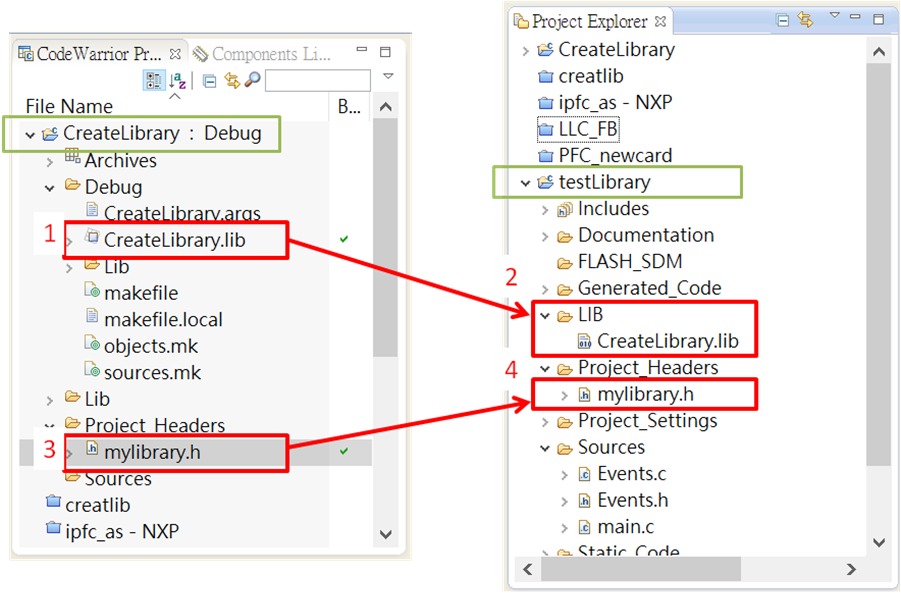Toggle hierarchical tree view in CodeWarrior panel
This screenshot has width=901, height=593.
pyautogui.click(x=154, y=81)
